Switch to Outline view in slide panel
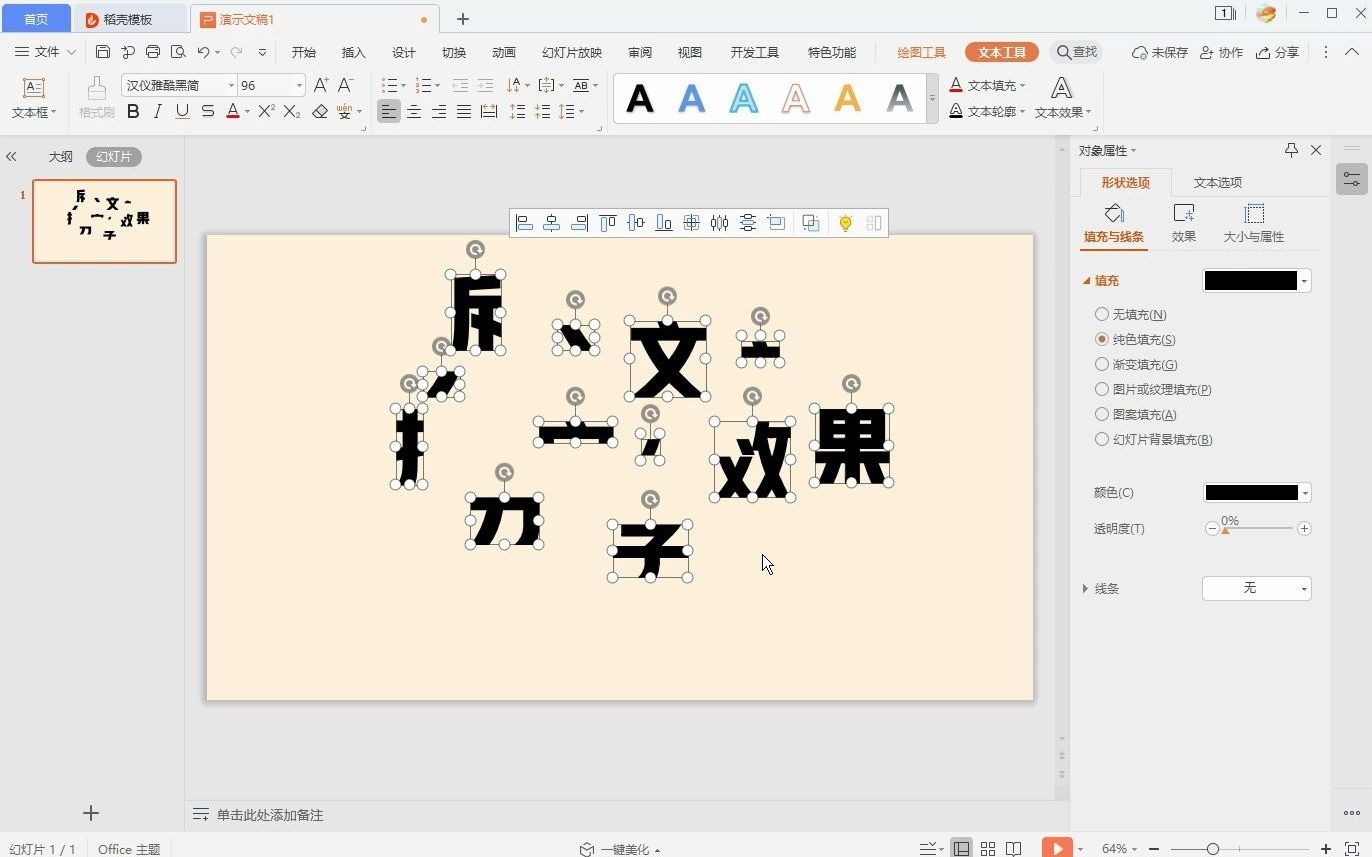The image size is (1372, 857). (61, 157)
